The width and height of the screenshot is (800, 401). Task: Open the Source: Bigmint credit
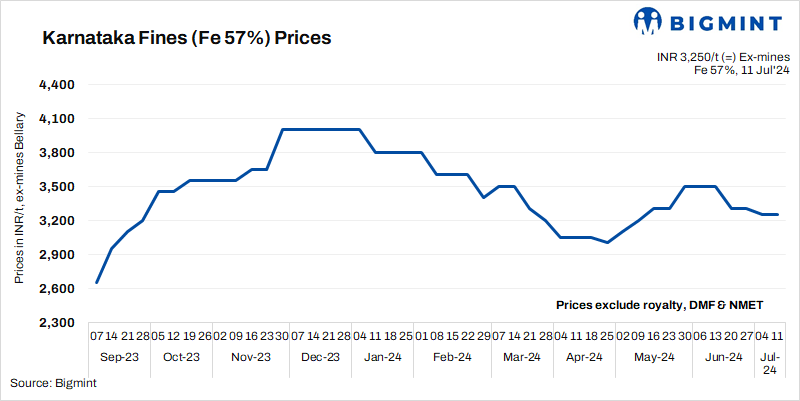click(x=49, y=383)
